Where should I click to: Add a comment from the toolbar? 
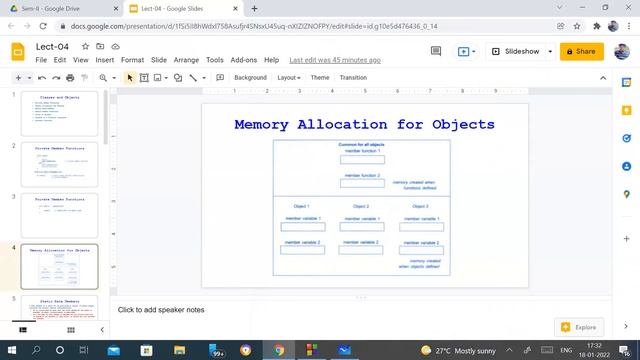(x=220, y=78)
